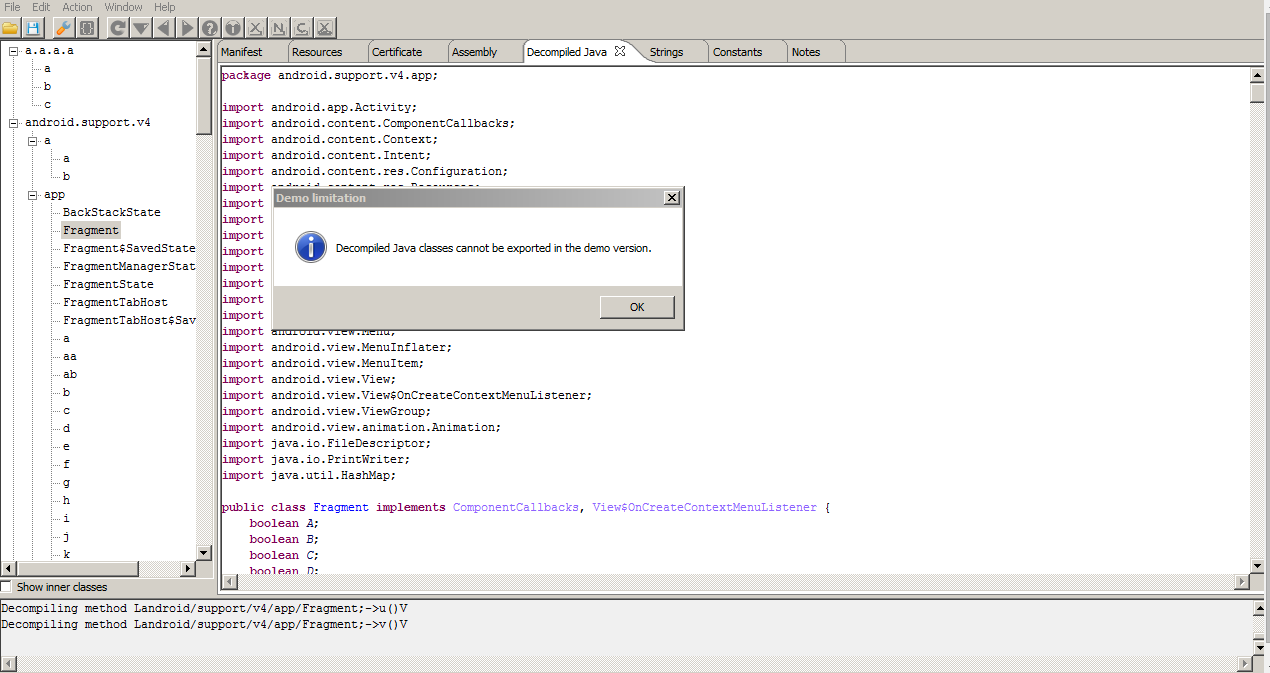Click the underlined N toolbar icon

click(x=279, y=28)
